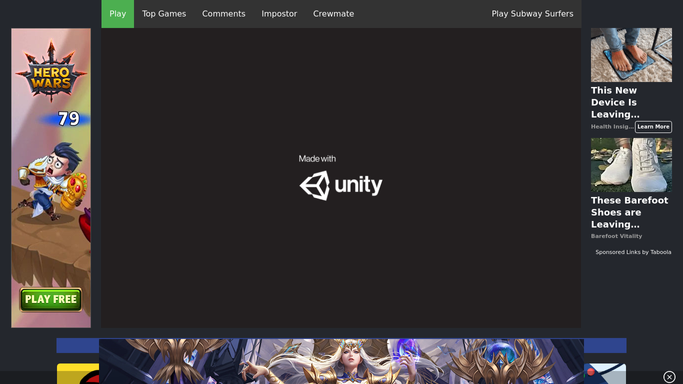Screen dimensions: 683x384
Task: Open Sponsored Links by Taboola
Action: pos(633,252)
